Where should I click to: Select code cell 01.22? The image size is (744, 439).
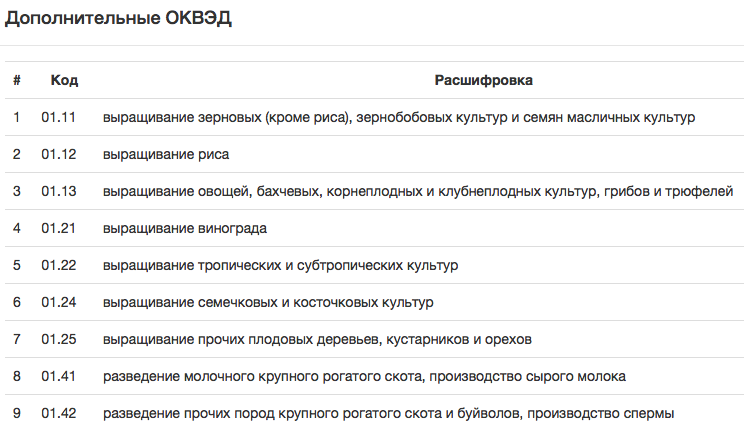[59, 265]
